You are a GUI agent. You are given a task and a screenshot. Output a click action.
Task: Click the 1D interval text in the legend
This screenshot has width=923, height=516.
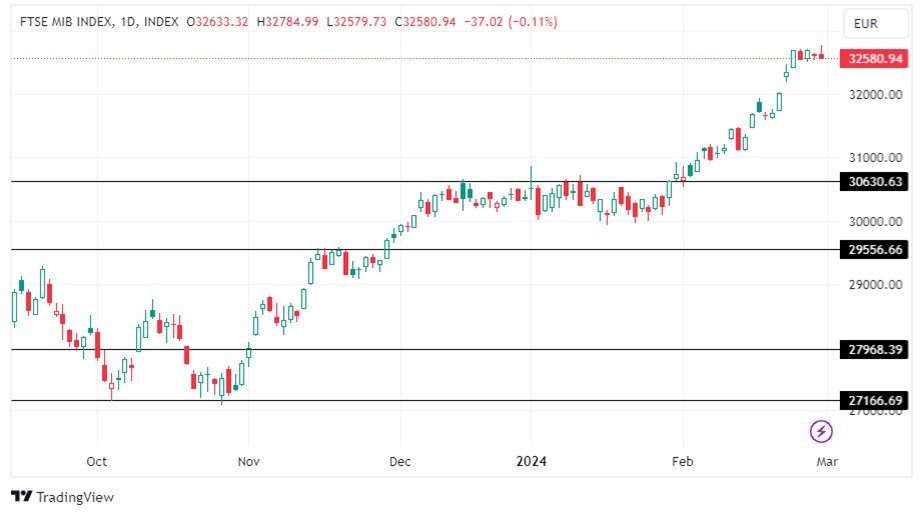coord(127,22)
